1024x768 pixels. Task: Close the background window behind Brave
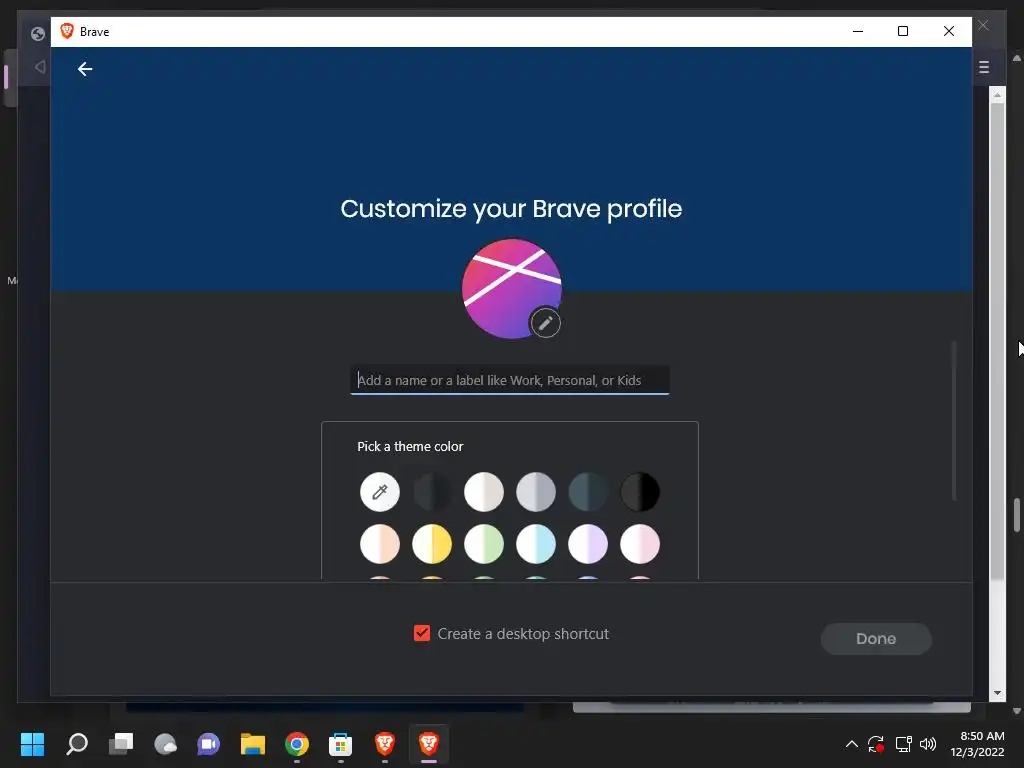click(x=983, y=25)
